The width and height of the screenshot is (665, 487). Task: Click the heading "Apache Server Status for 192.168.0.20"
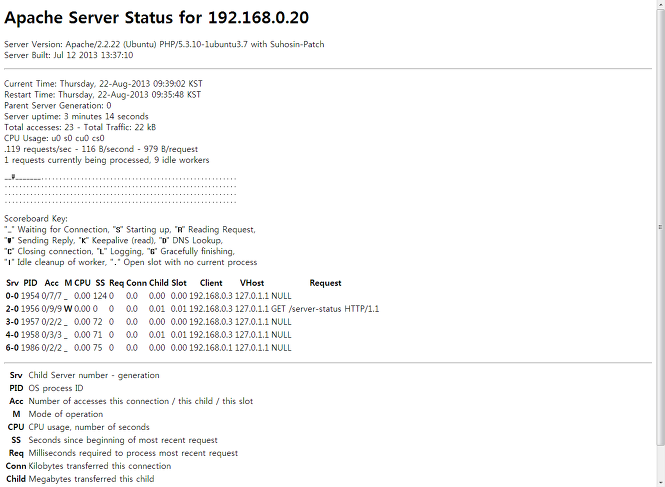(x=156, y=18)
